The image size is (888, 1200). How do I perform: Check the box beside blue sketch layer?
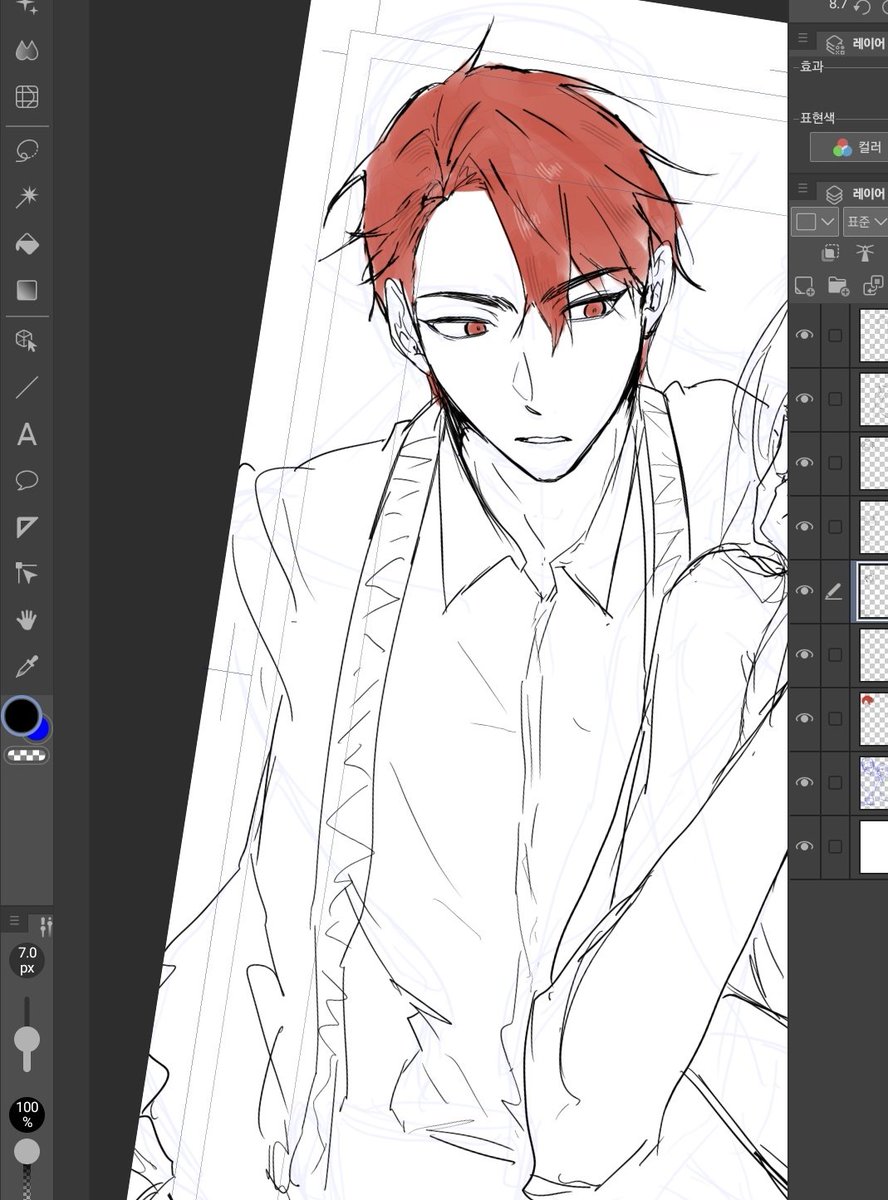[x=835, y=782]
